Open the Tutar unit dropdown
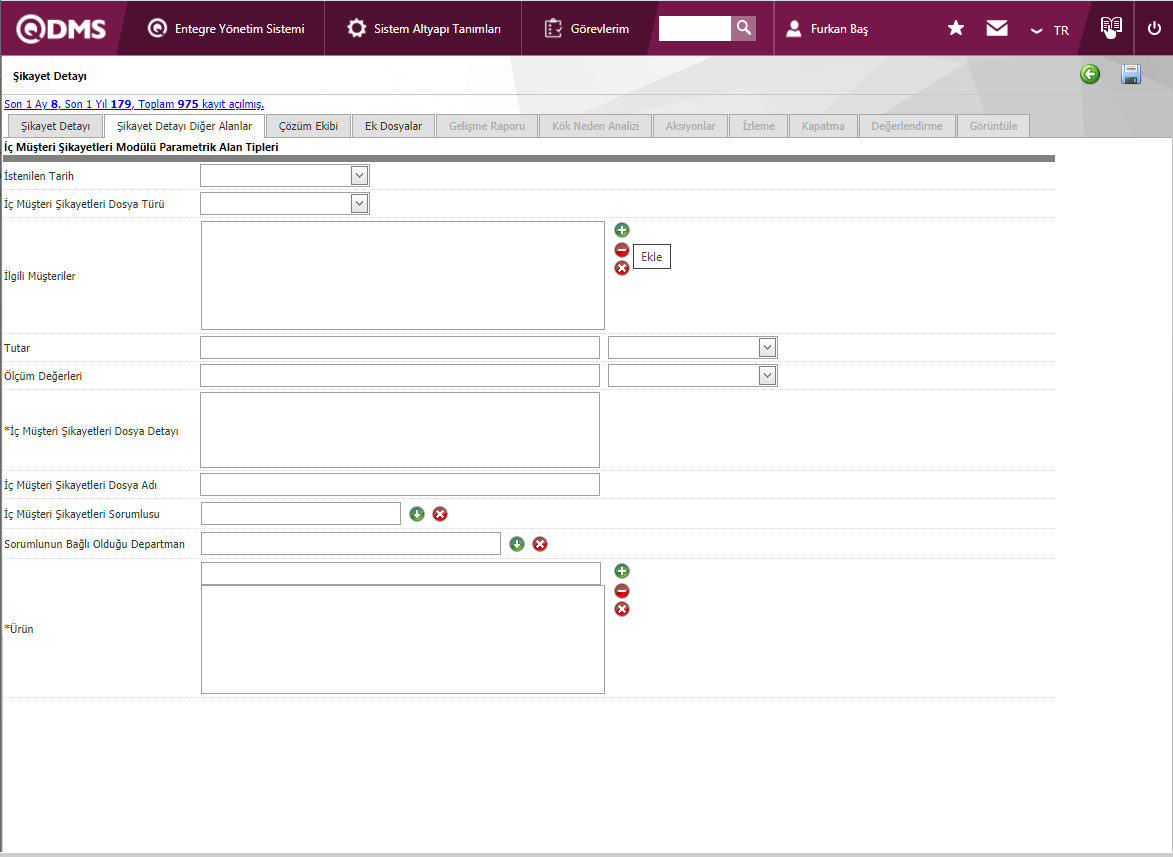The image size is (1173, 857). point(767,347)
